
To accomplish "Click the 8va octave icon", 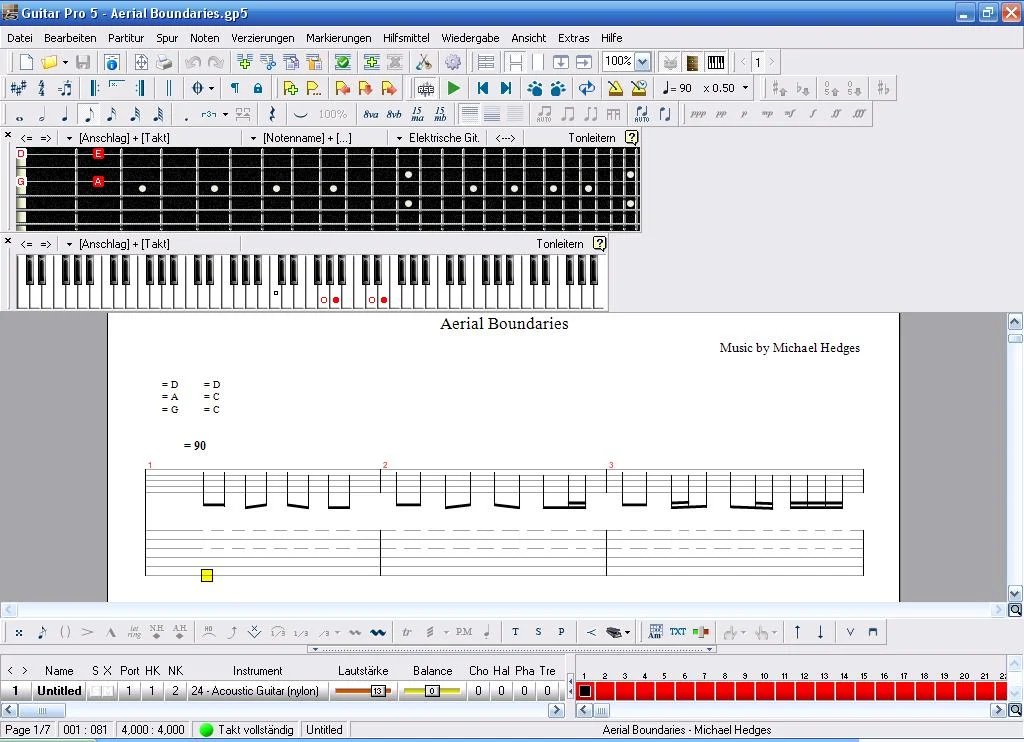I will click(371, 114).
